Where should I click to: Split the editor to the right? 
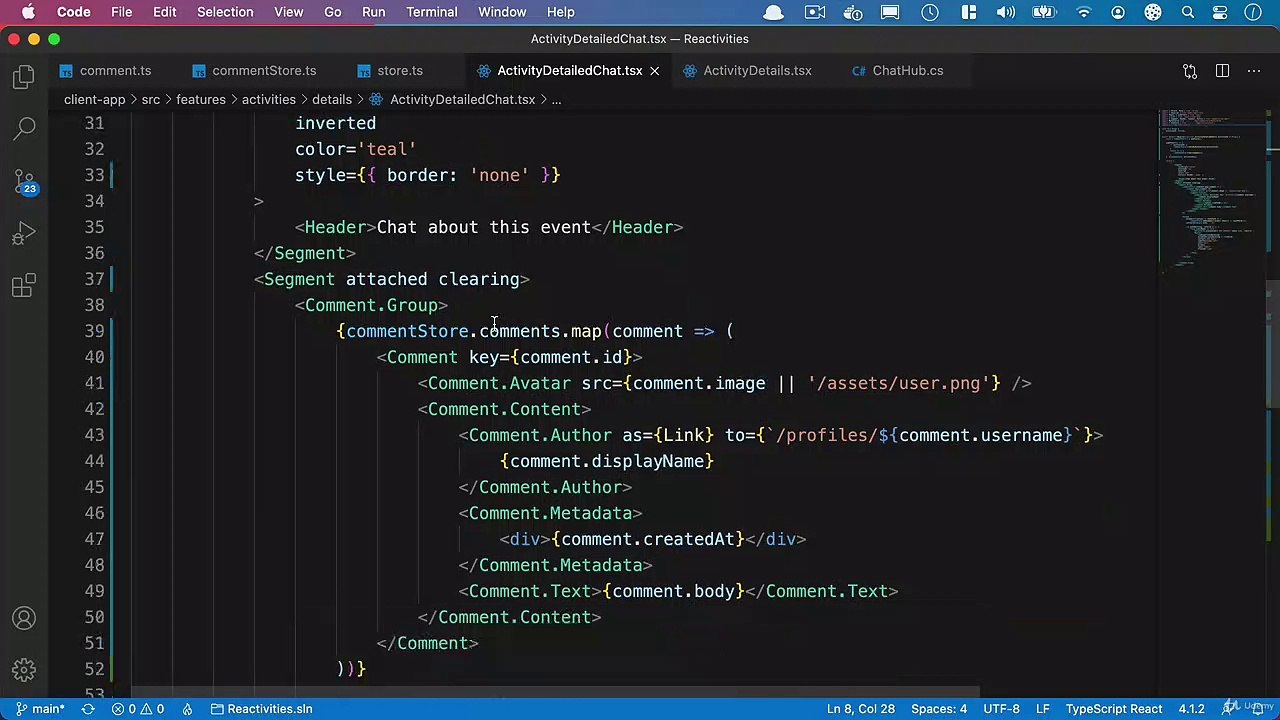click(x=1222, y=71)
